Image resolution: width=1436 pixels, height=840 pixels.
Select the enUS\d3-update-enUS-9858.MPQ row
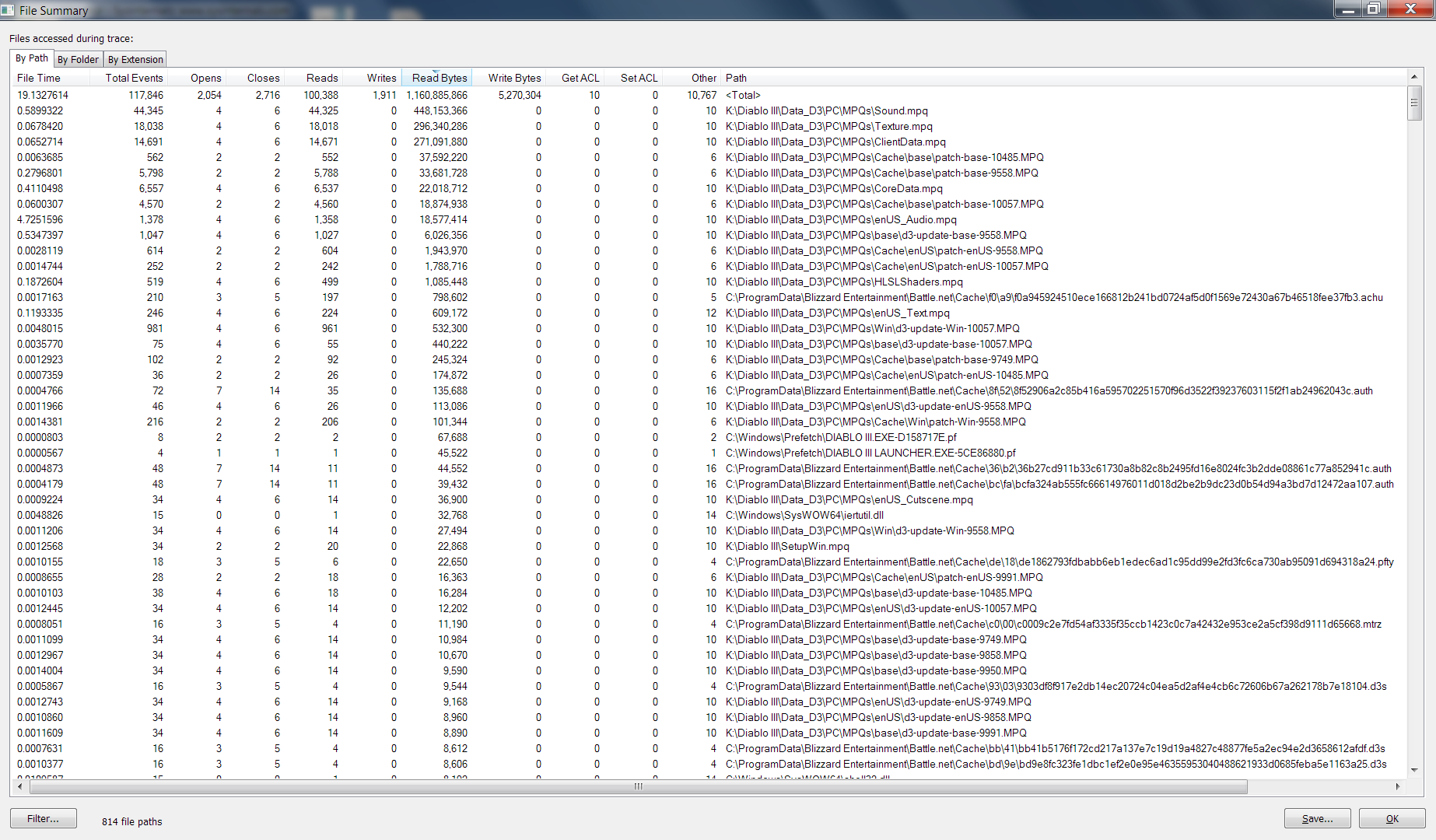tap(709, 717)
